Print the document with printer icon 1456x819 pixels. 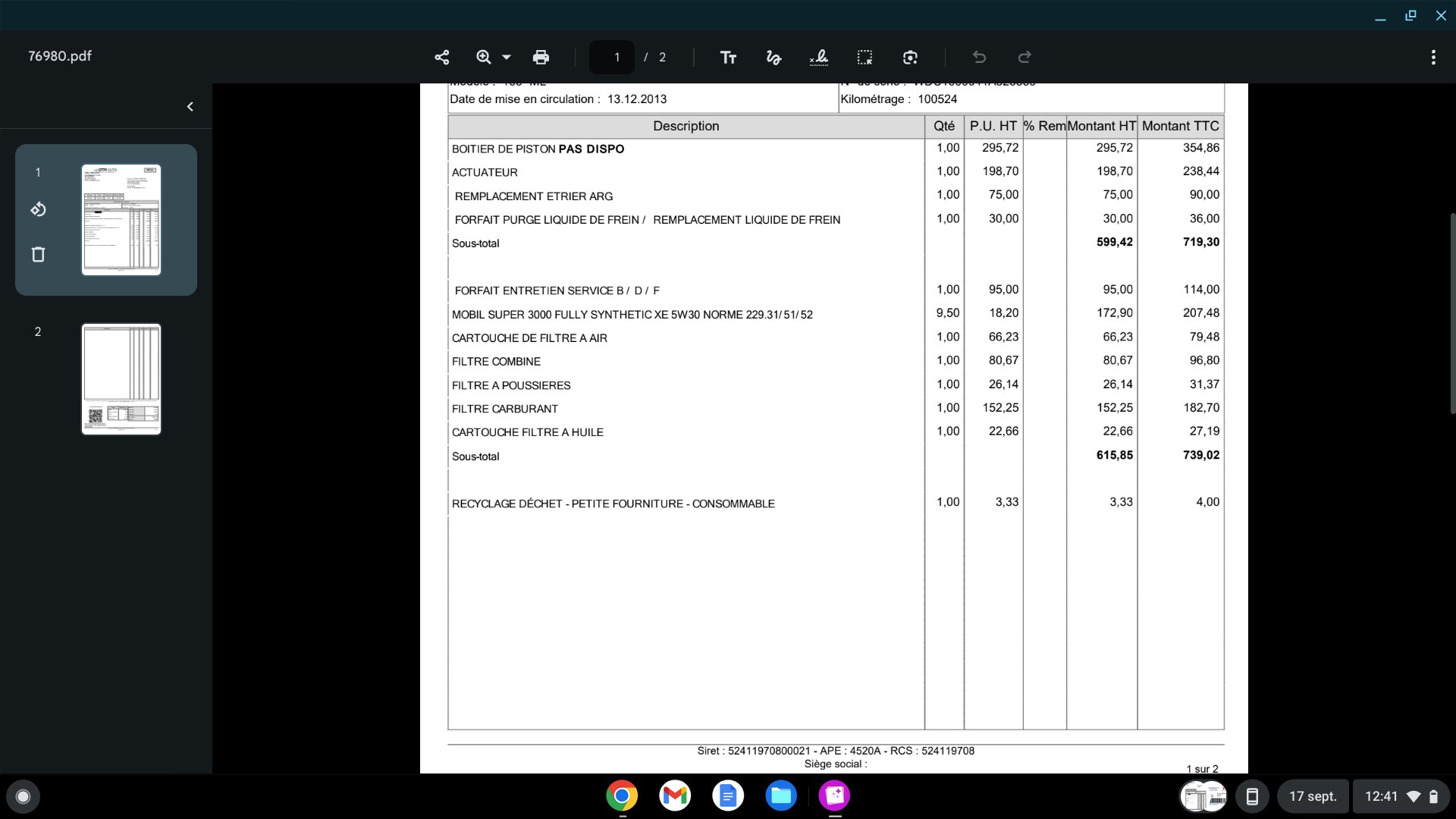point(541,57)
